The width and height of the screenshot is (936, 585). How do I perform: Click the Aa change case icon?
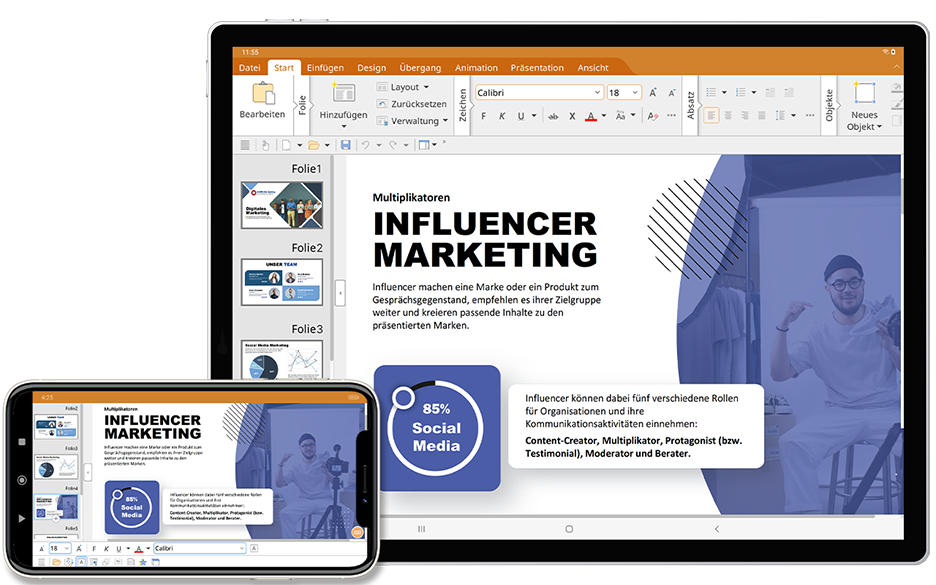(x=620, y=116)
